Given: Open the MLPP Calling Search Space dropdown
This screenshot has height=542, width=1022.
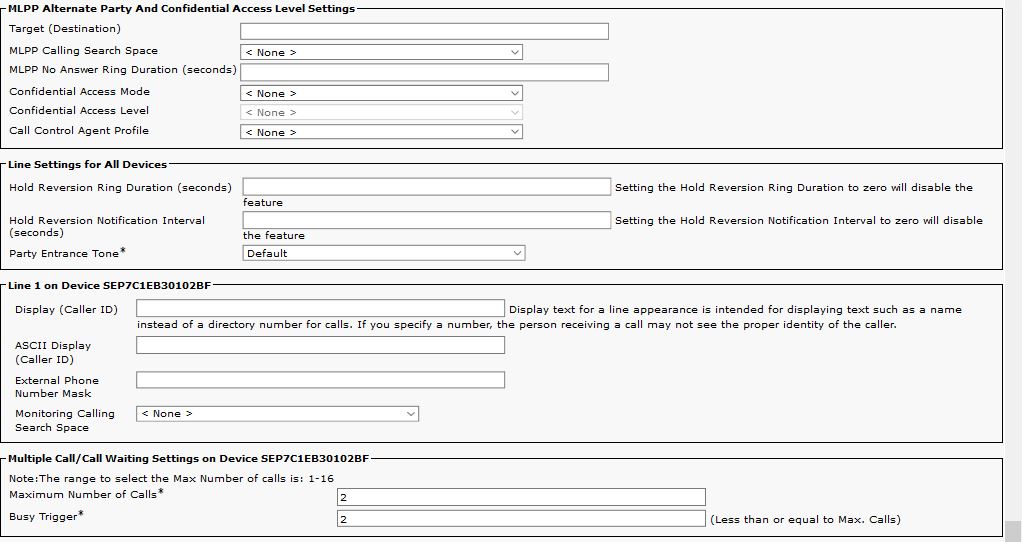Looking at the screenshot, I should pyautogui.click(x=381, y=52).
